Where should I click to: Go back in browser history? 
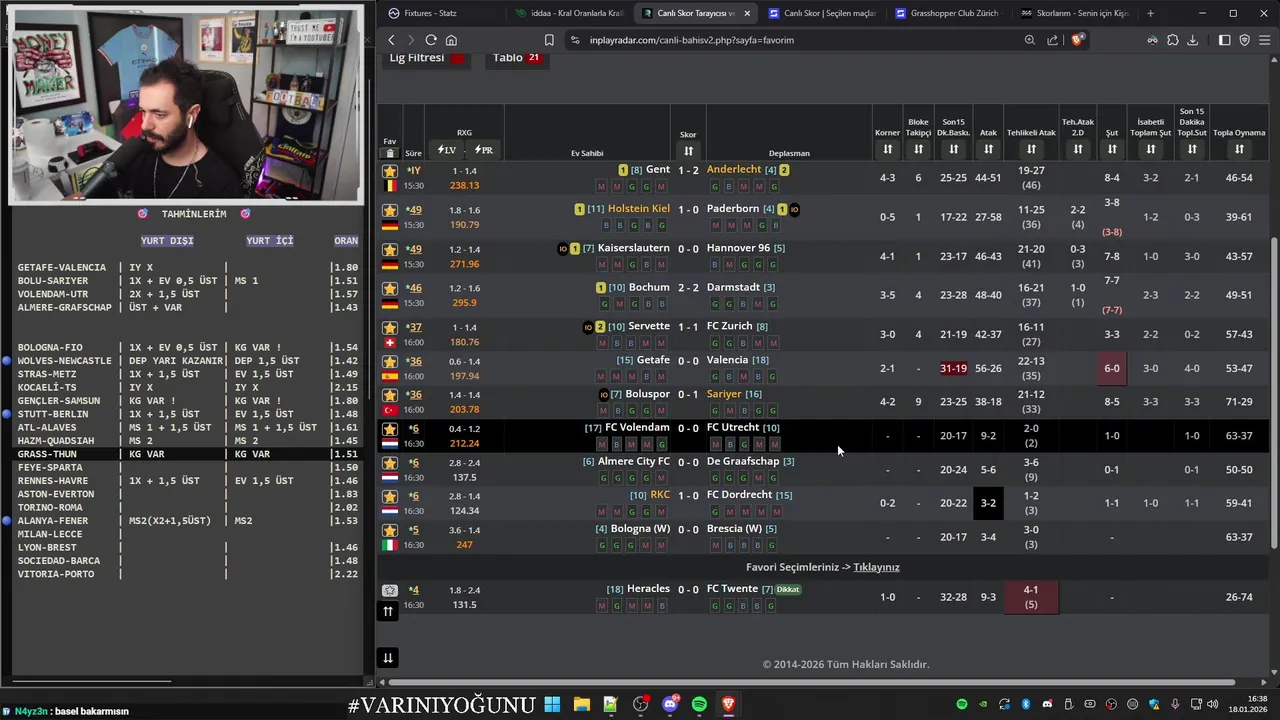[391, 40]
